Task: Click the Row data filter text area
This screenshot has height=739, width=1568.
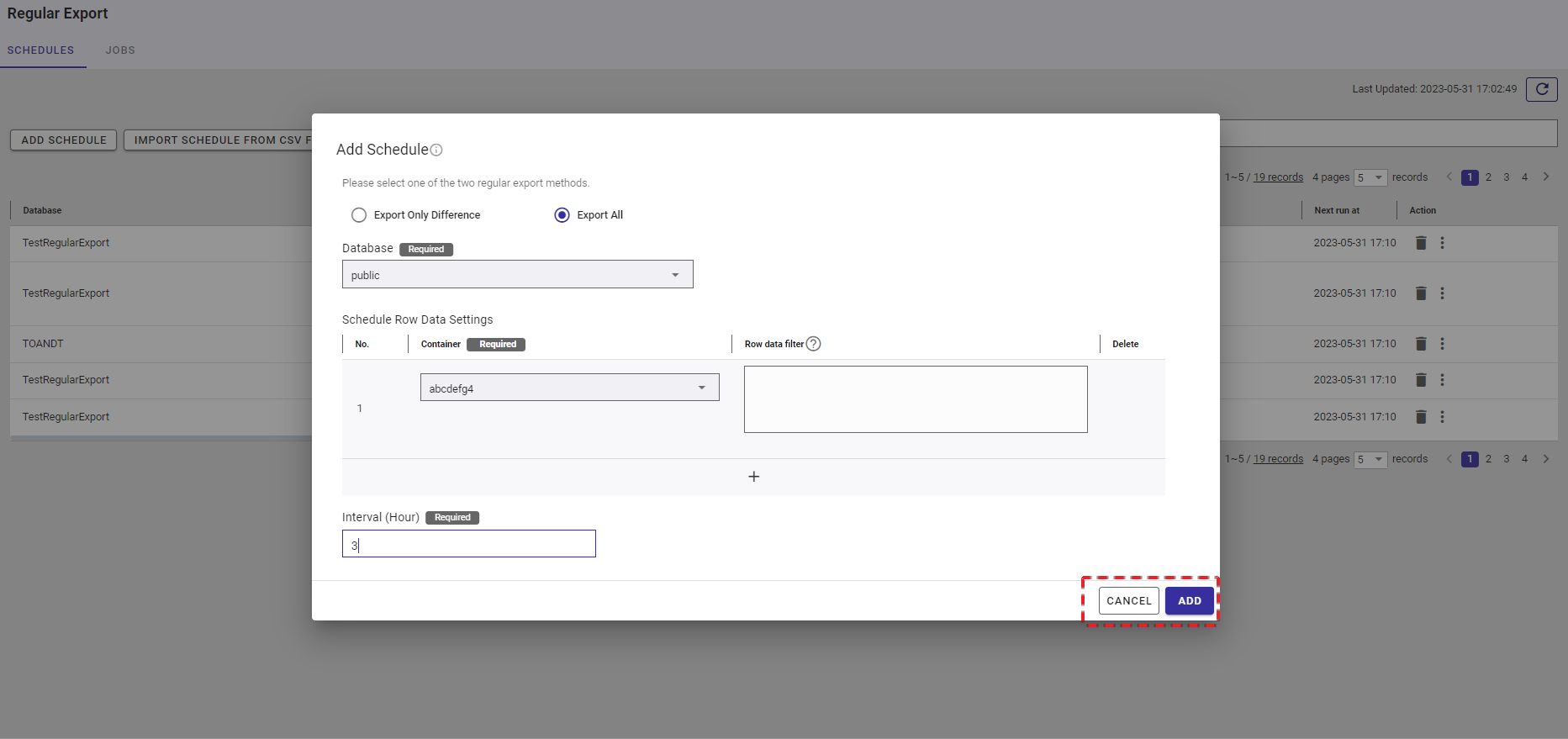Action: pyautogui.click(x=915, y=399)
